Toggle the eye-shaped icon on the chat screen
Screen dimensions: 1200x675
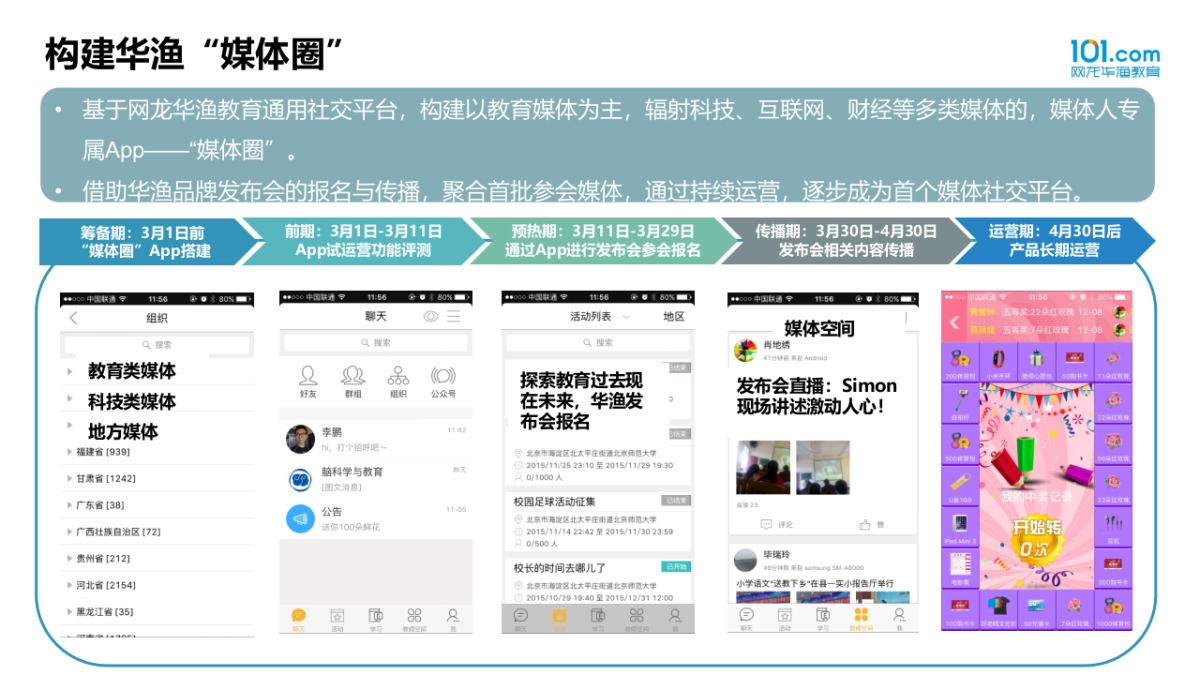click(429, 314)
